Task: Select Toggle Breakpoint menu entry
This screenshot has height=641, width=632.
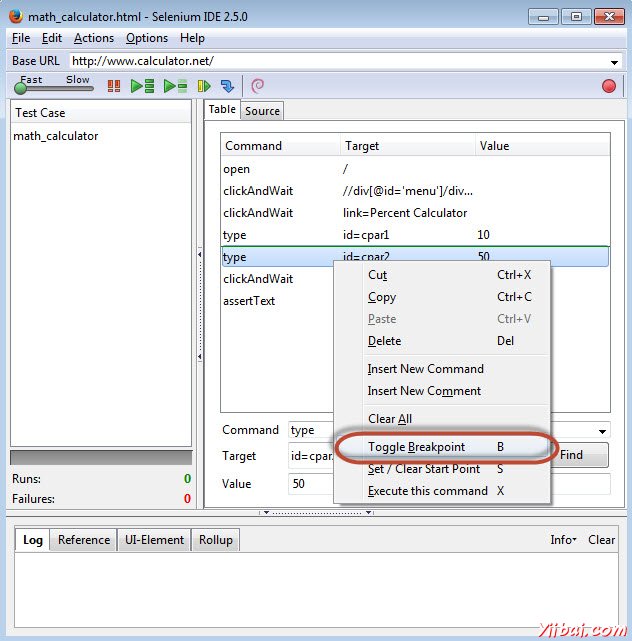Action: [442, 447]
